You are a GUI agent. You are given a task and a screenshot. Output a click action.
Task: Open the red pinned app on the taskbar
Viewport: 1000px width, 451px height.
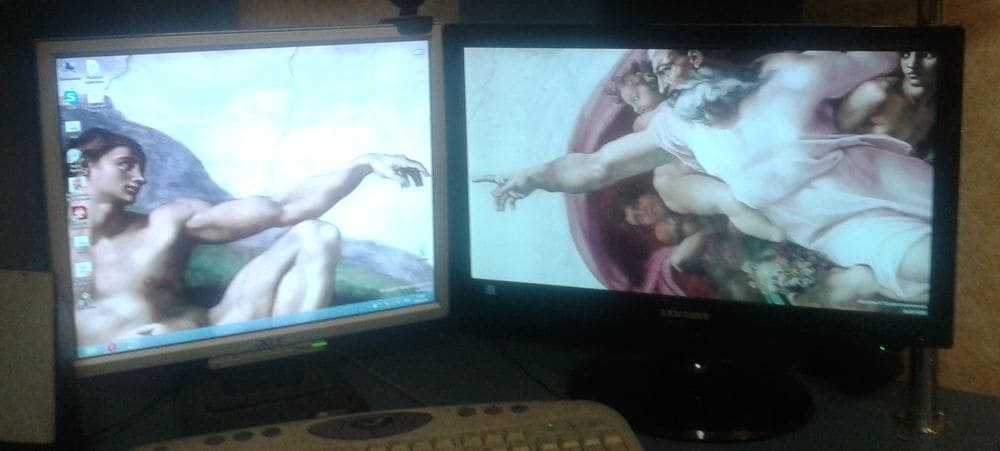112,346
